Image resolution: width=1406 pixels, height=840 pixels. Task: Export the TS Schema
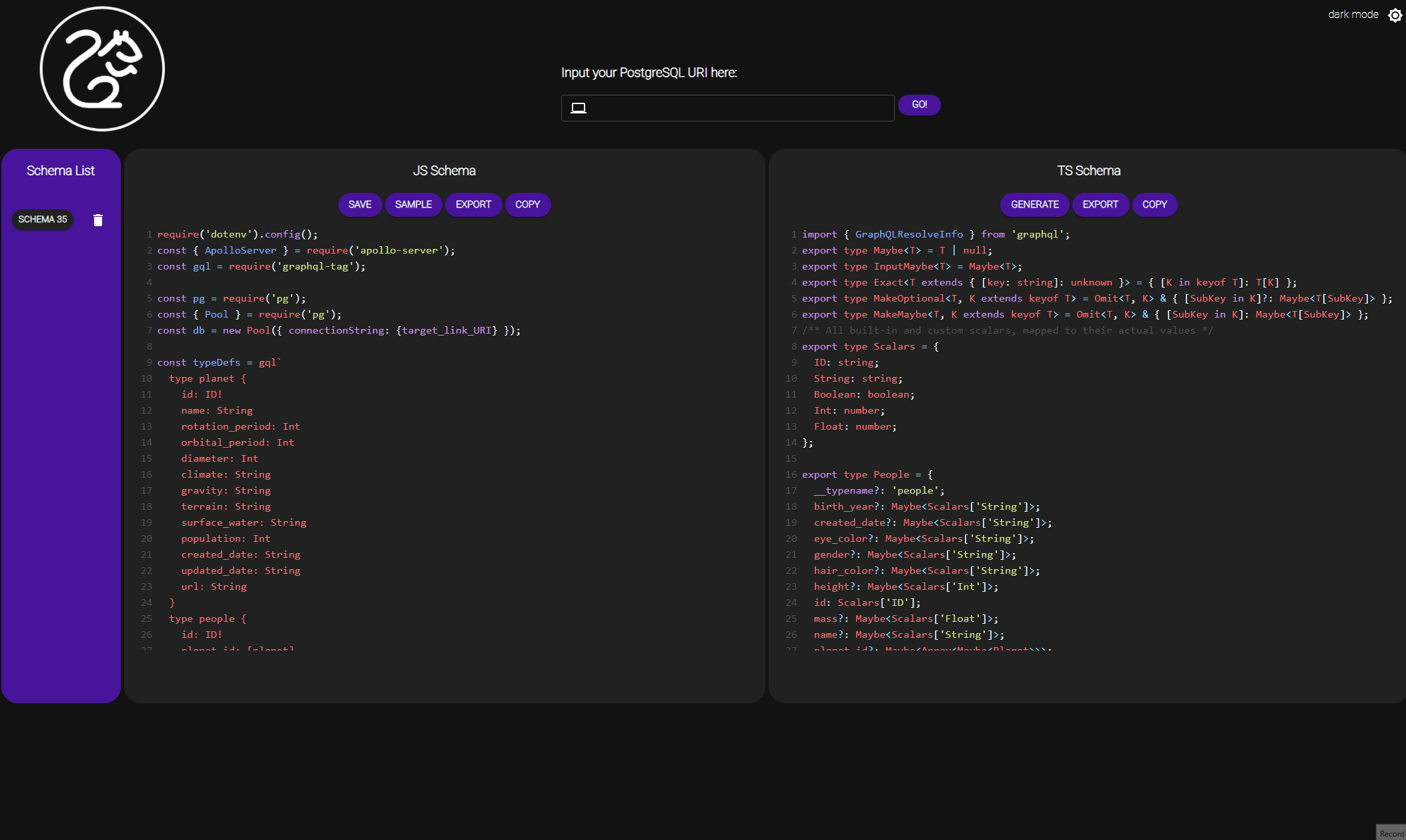tap(1100, 205)
